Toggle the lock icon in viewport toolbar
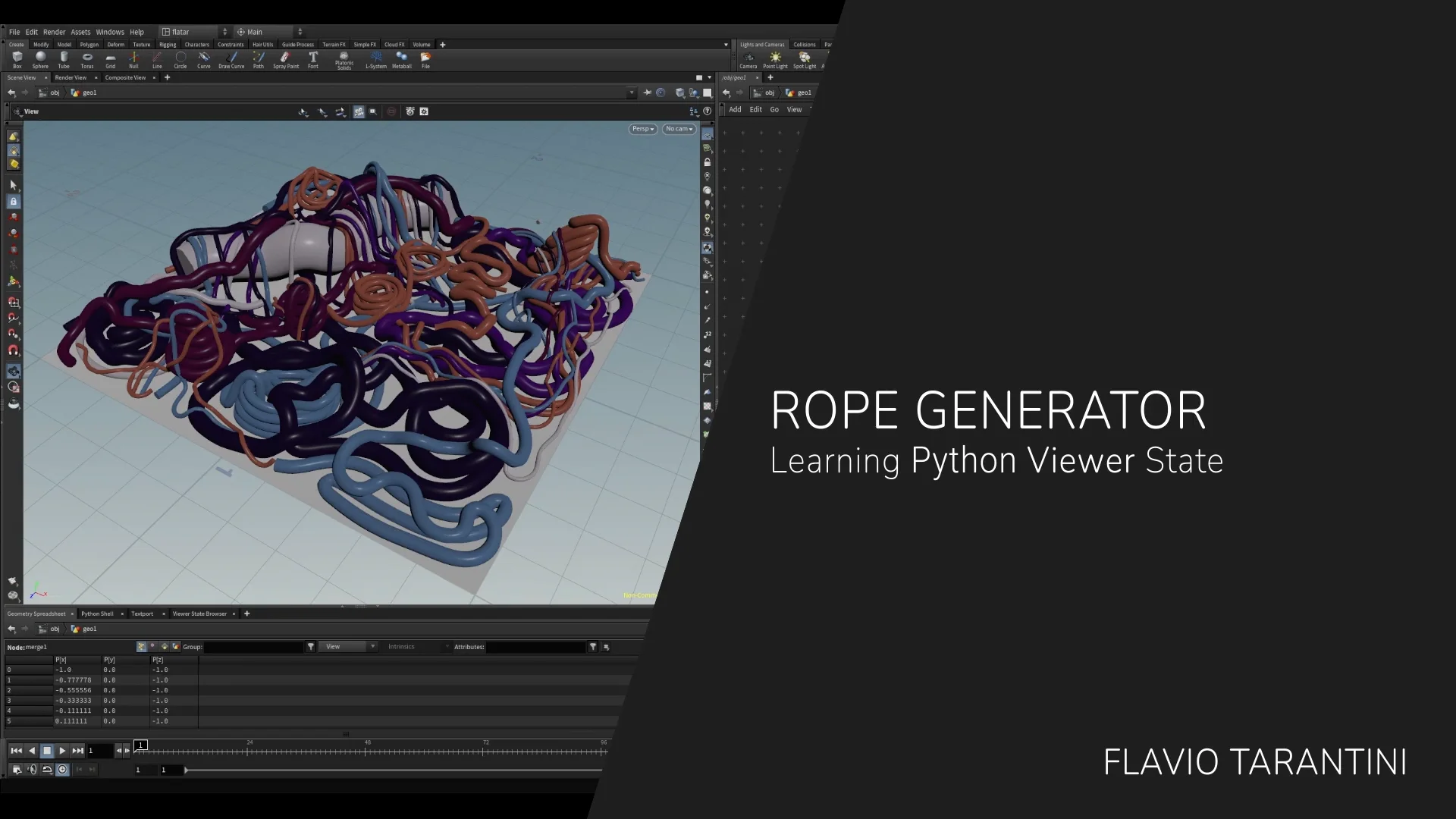 (x=14, y=202)
